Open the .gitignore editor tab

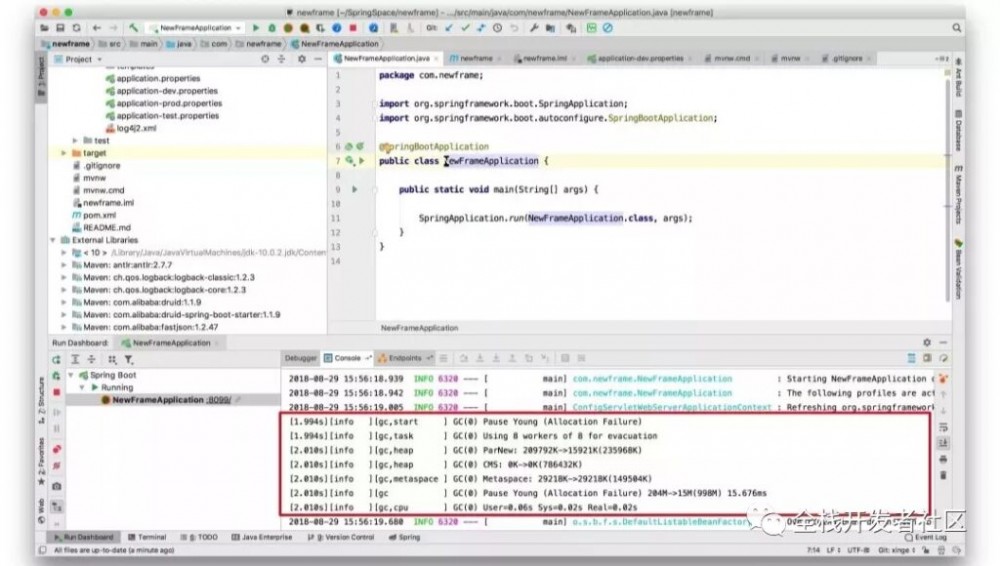(846, 58)
